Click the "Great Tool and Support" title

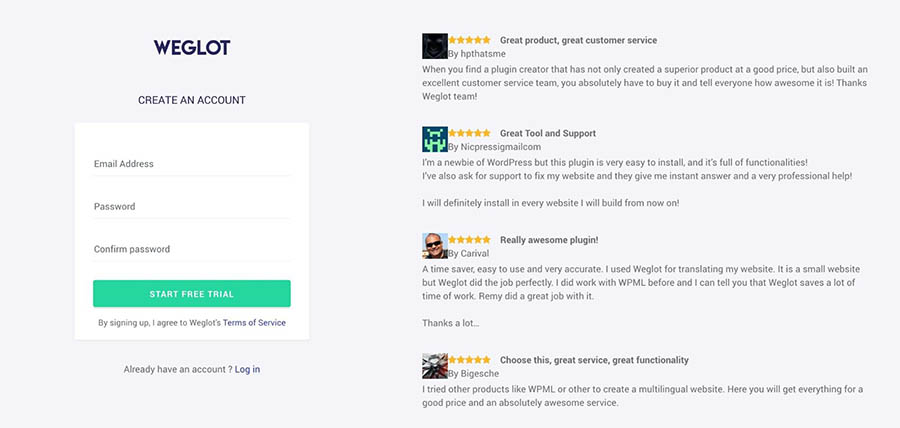pos(547,133)
